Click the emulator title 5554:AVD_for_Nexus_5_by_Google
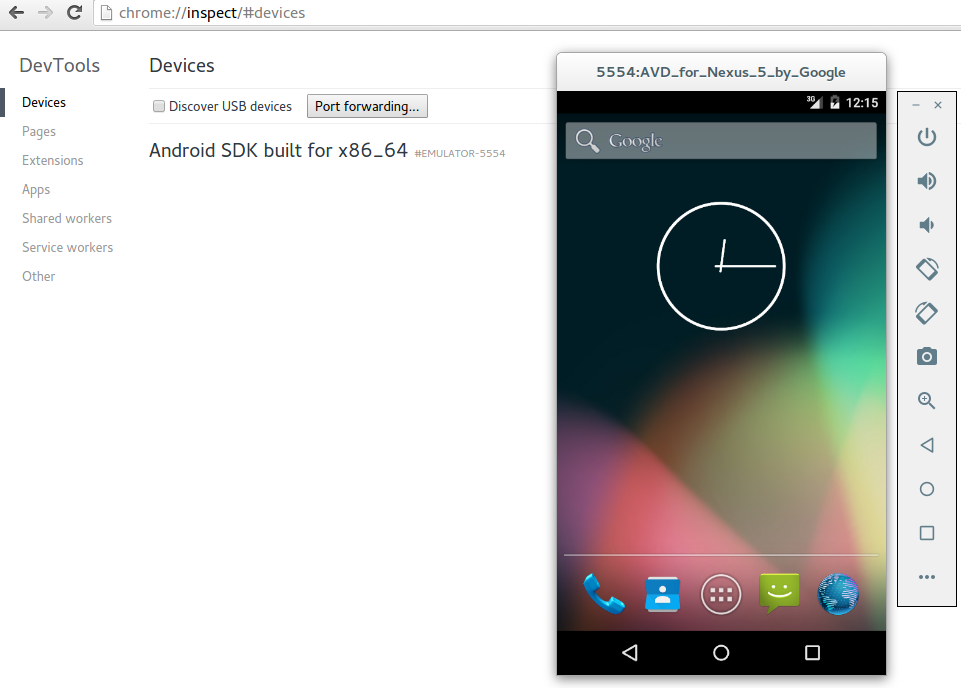This screenshot has width=961, height=688. [721, 72]
